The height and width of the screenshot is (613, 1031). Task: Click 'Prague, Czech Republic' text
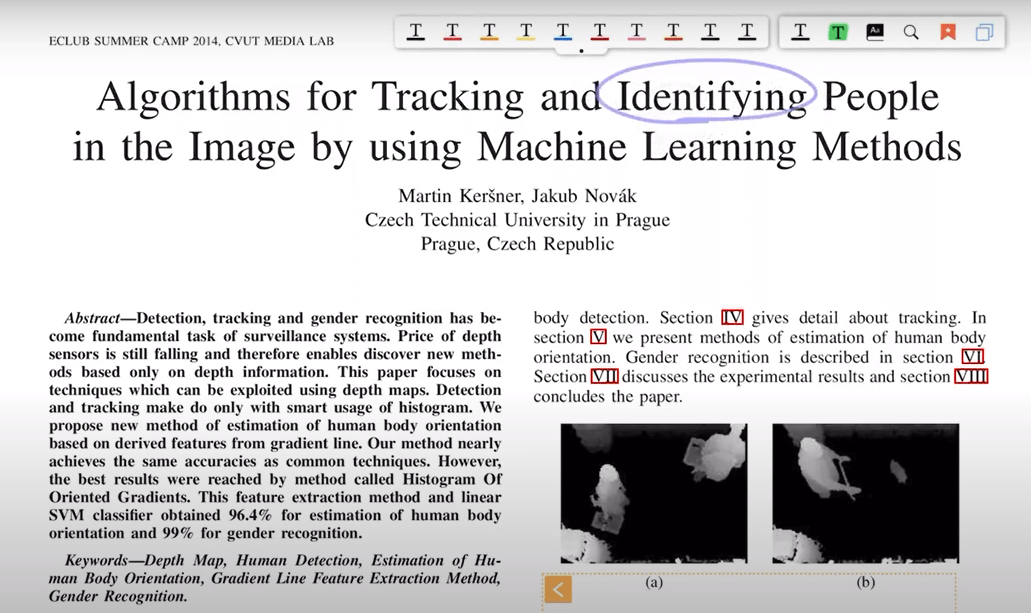(517, 244)
